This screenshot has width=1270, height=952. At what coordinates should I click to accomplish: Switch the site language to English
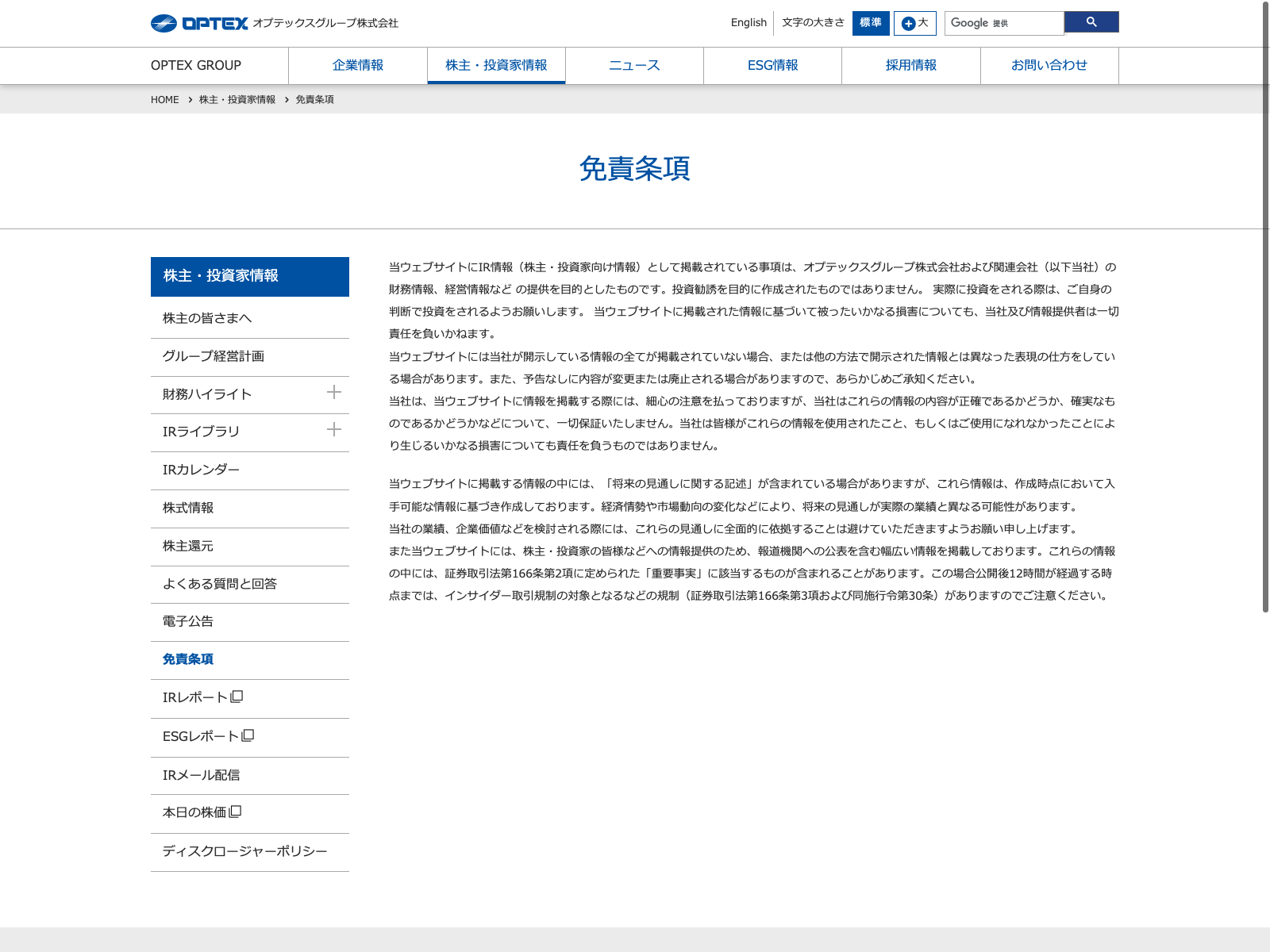(x=749, y=23)
